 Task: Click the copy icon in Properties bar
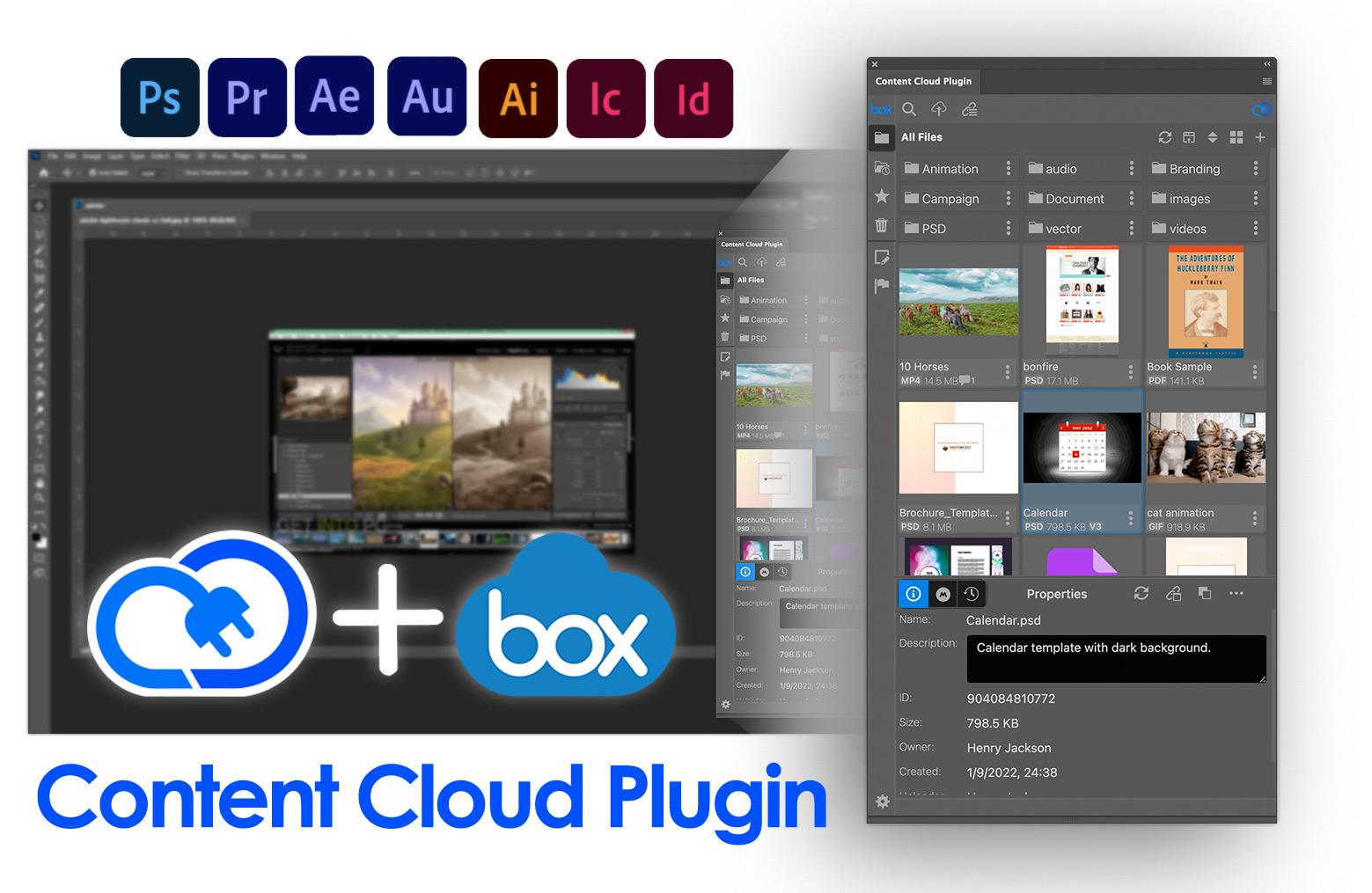[1205, 593]
